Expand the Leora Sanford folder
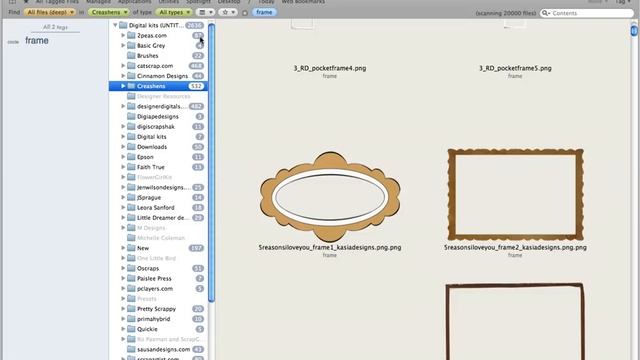The image size is (640, 360). click(123, 207)
